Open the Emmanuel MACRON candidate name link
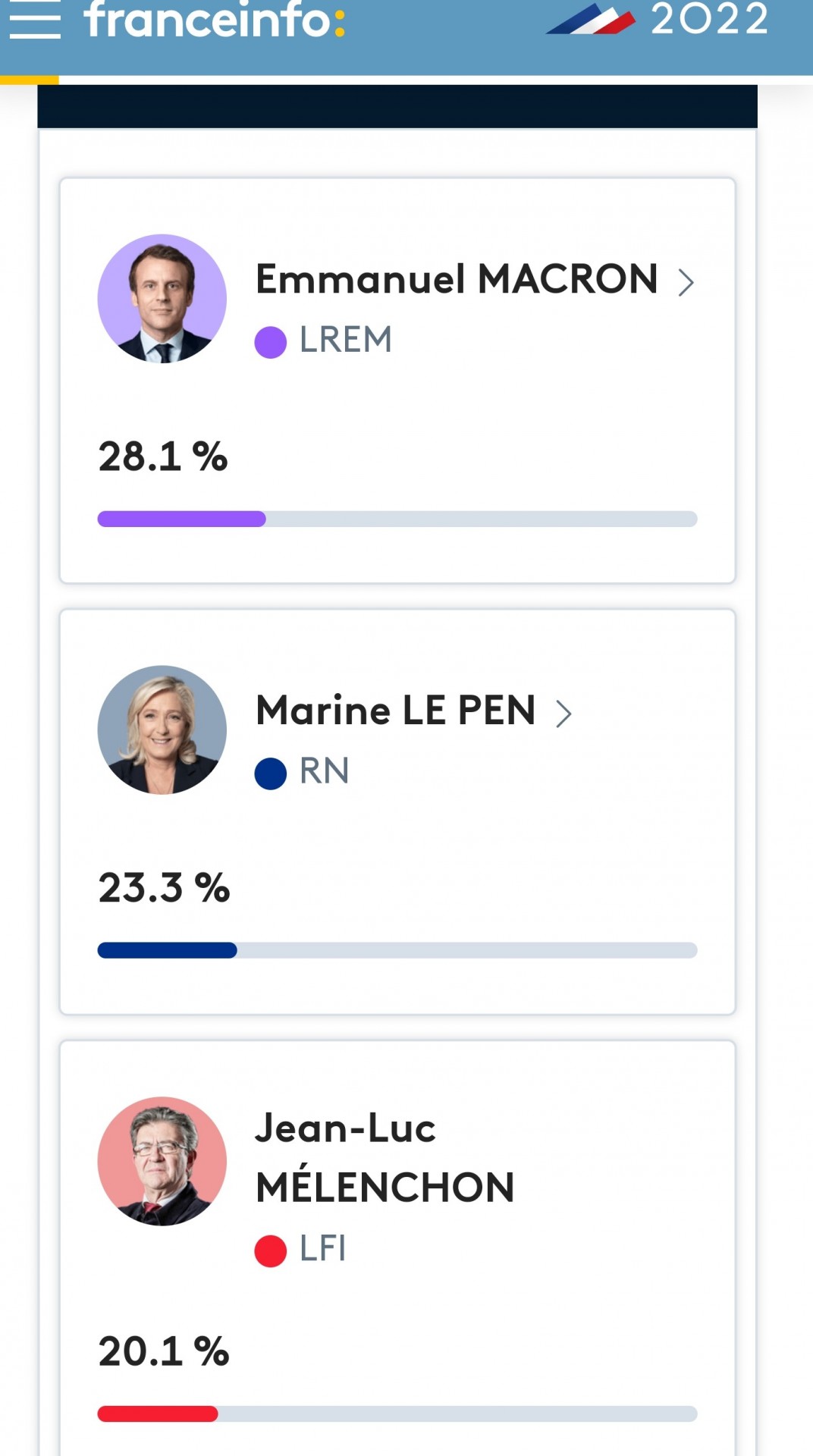Viewport: 813px width, 1456px height. coord(457,279)
